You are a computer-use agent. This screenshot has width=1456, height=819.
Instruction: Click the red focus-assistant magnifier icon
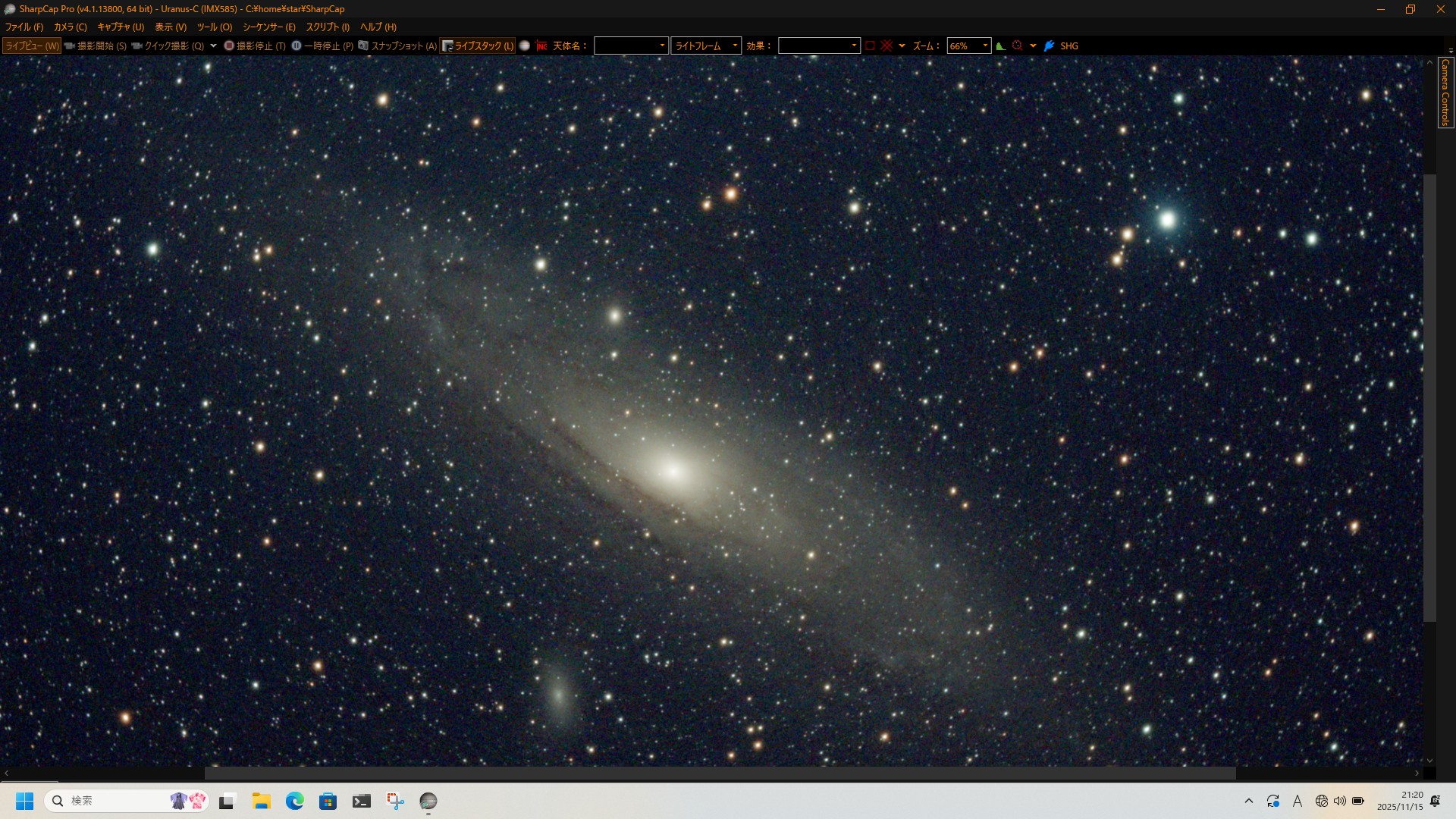pos(1018,45)
